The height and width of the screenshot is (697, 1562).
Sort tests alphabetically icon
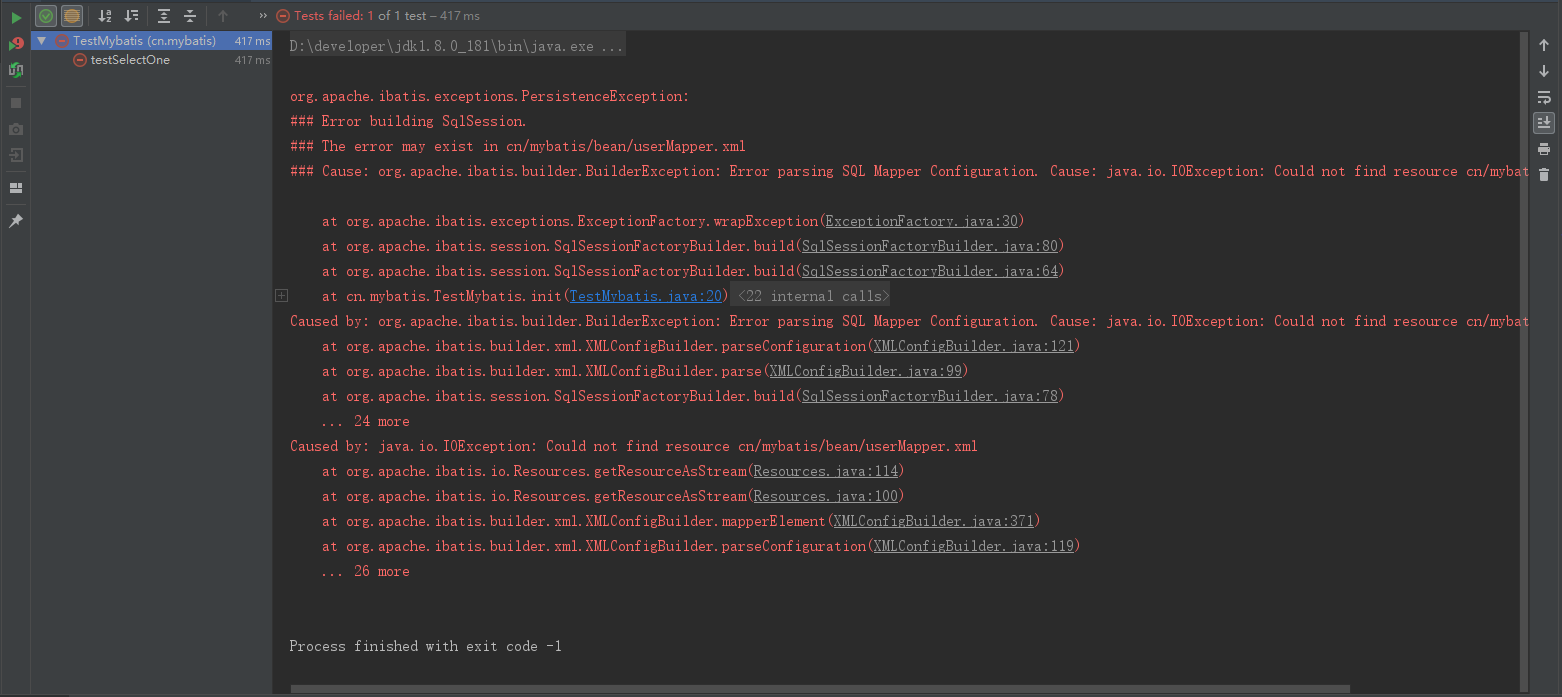(105, 16)
